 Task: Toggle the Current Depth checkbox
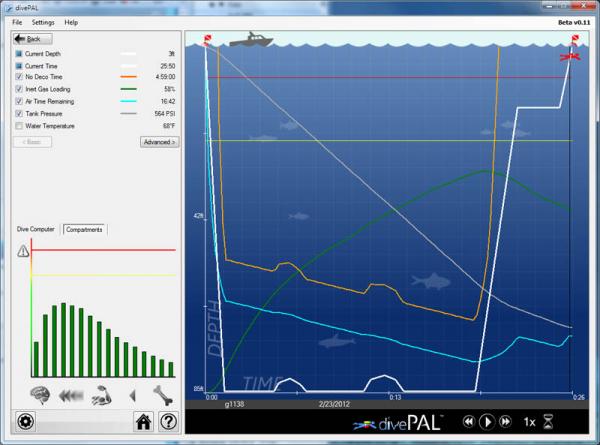(x=19, y=54)
